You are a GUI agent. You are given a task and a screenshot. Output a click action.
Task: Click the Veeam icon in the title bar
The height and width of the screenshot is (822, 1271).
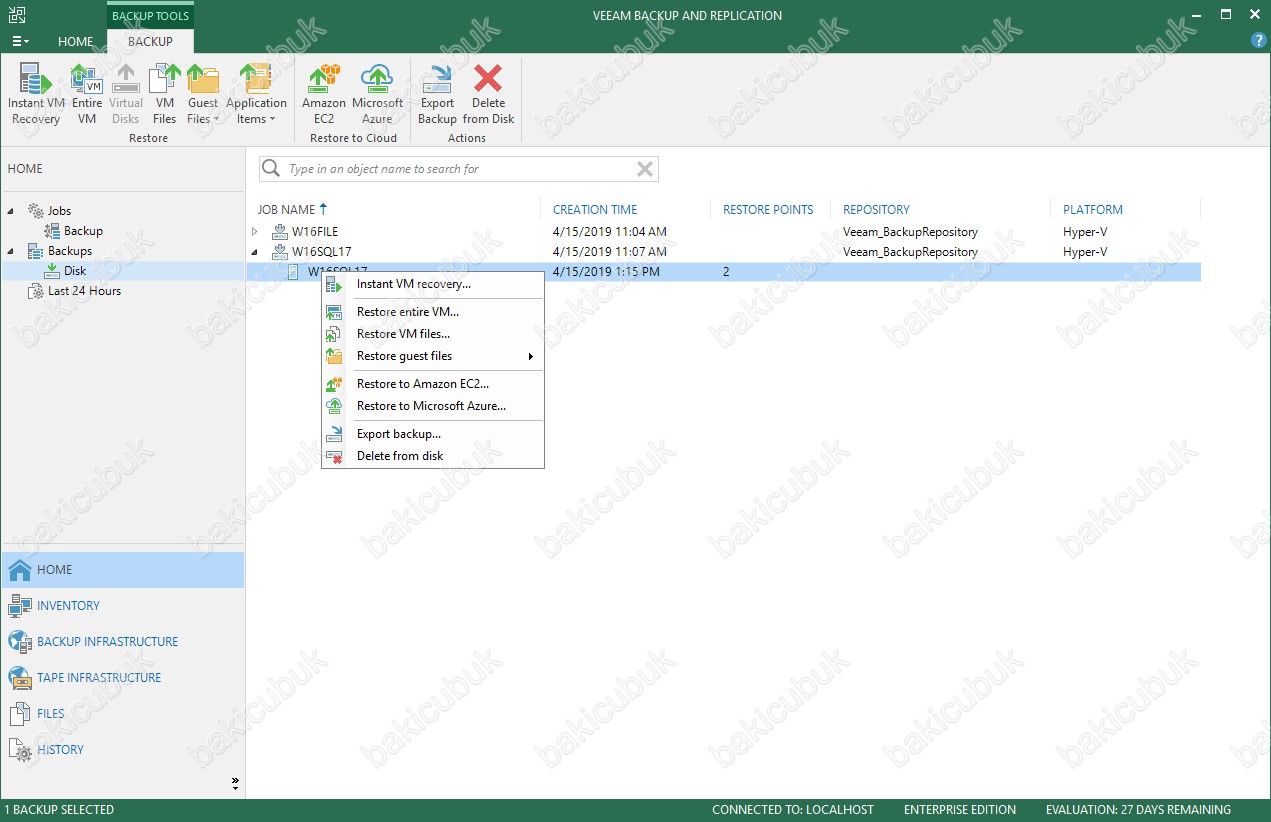point(16,15)
